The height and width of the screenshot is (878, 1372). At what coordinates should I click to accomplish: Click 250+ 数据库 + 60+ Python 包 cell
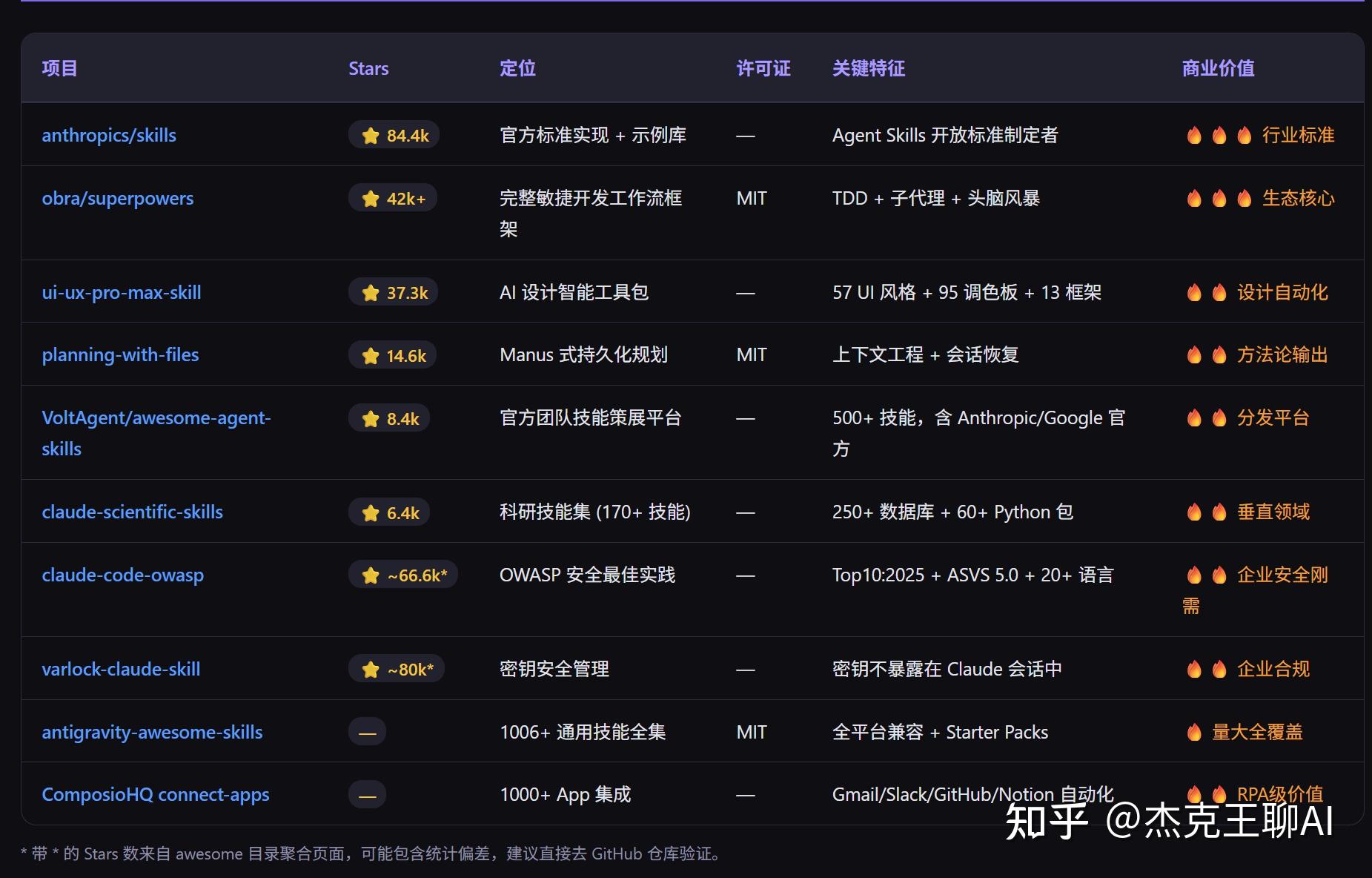(x=952, y=512)
